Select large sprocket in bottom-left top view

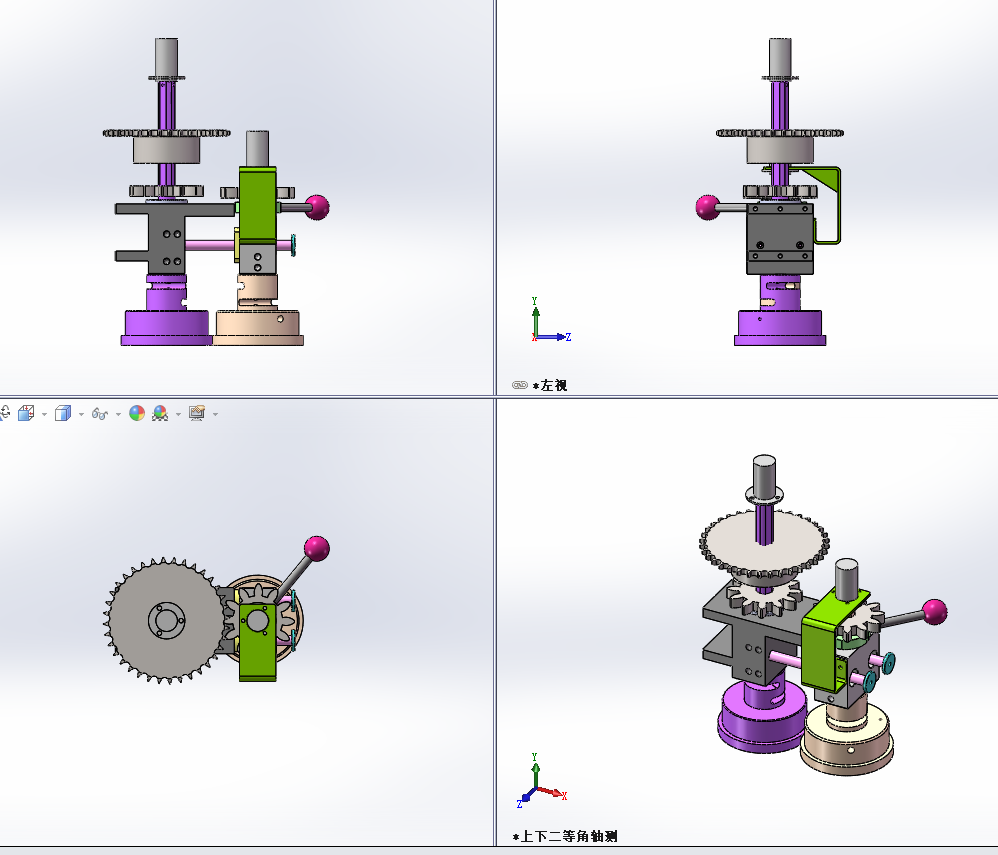167,620
